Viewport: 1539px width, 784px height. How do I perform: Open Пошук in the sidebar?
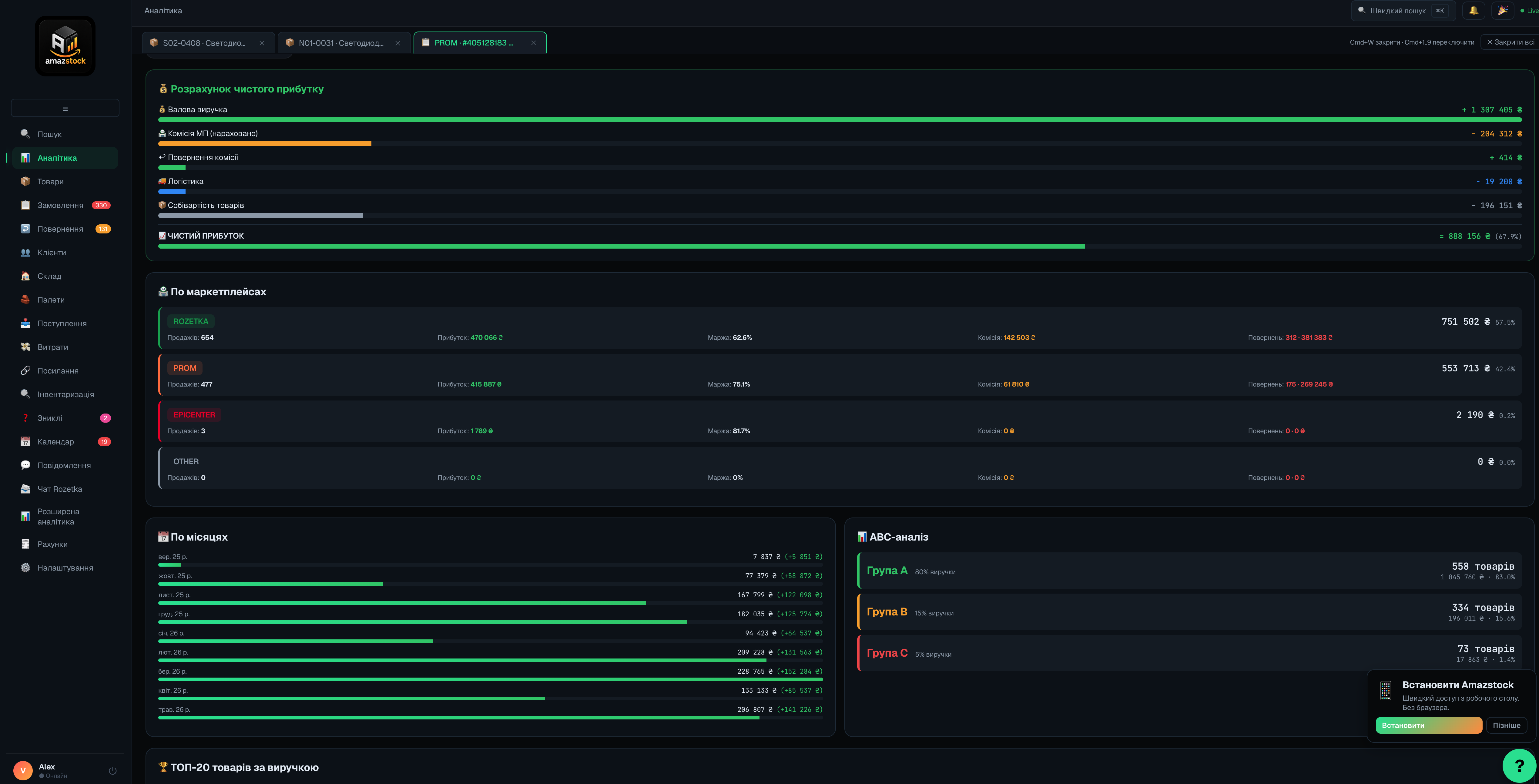point(65,134)
